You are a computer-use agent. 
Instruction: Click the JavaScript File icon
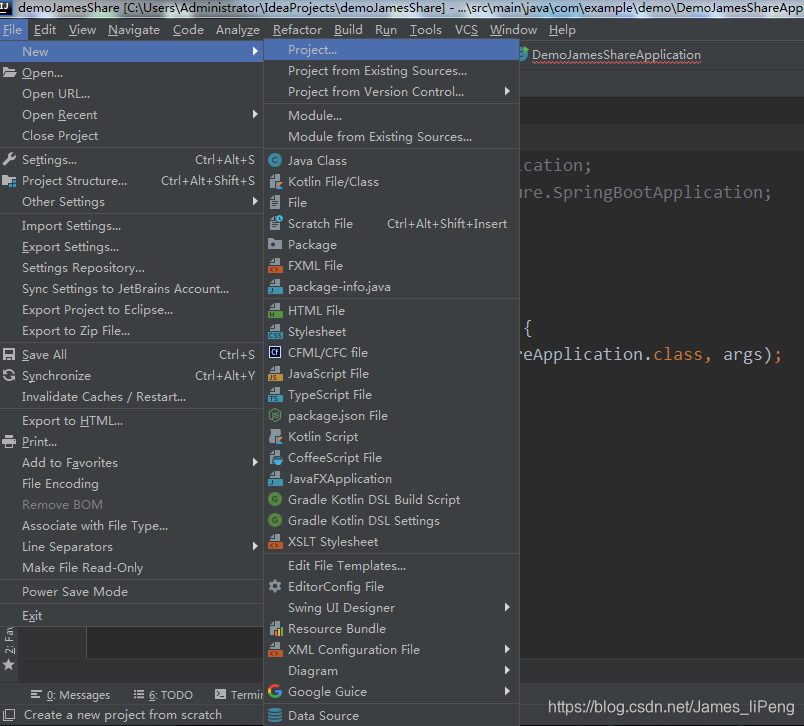tap(275, 374)
